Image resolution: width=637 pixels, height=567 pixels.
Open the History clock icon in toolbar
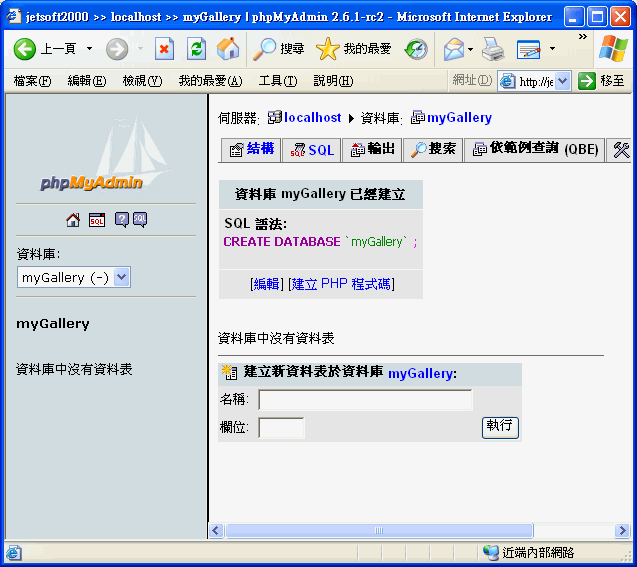tap(416, 49)
